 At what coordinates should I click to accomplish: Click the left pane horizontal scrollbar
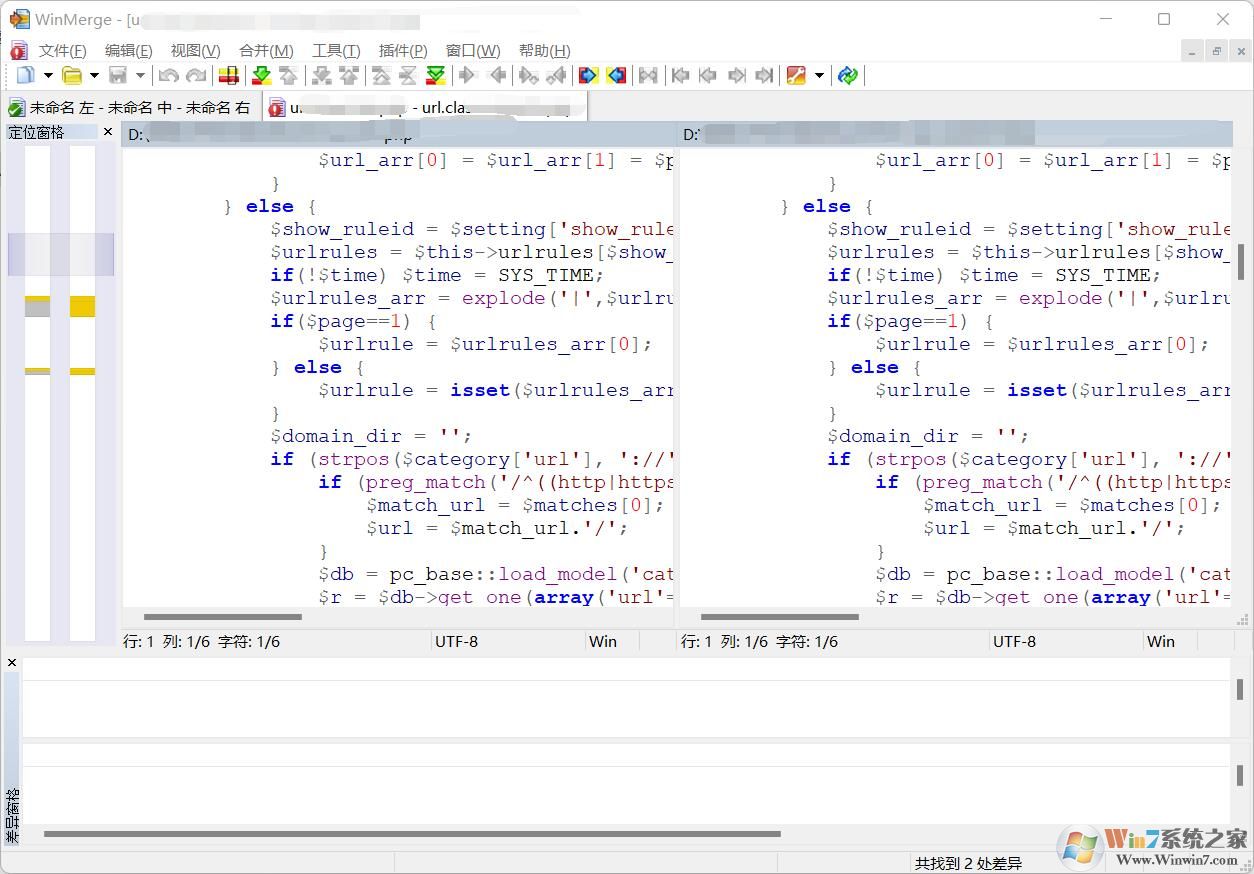tap(222, 617)
